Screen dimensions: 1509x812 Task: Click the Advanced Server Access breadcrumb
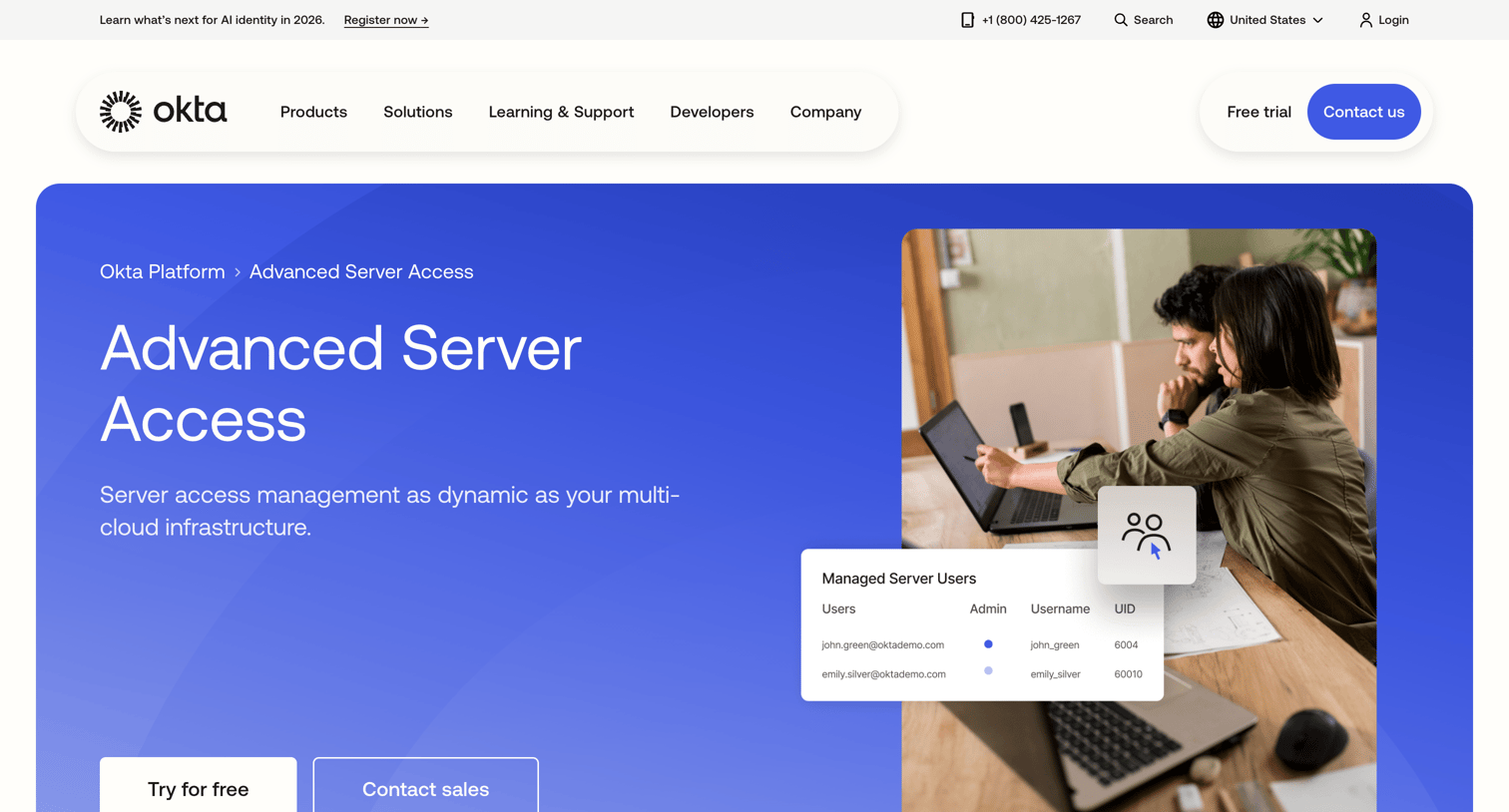point(361,271)
